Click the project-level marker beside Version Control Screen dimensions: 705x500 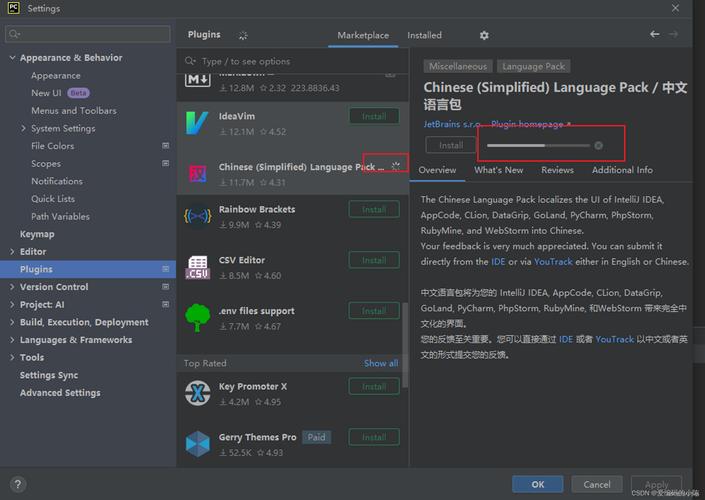(165, 286)
